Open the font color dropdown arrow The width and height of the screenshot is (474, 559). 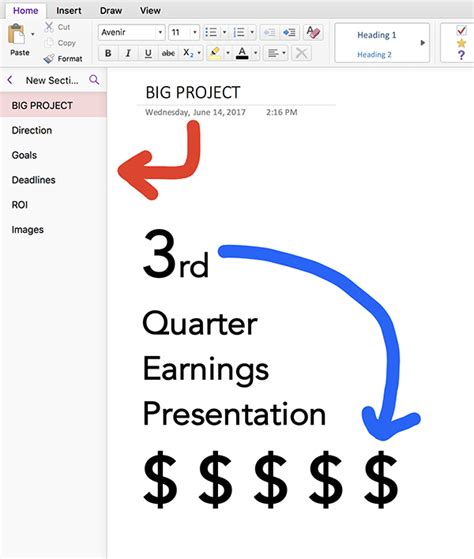(256, 53)
